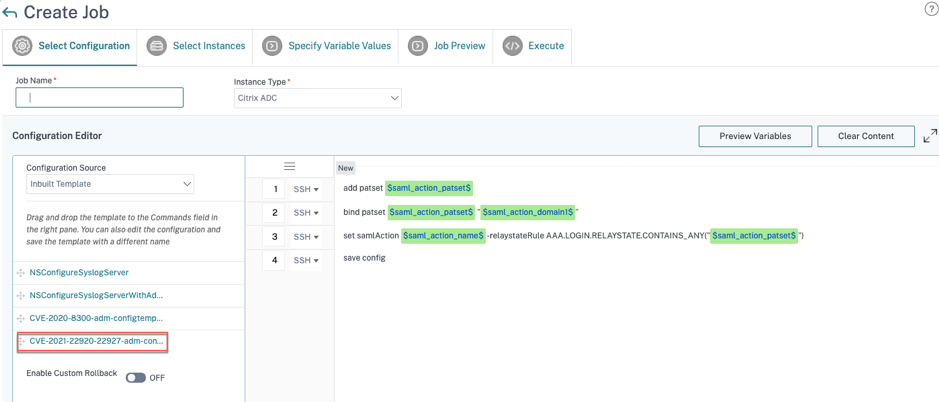Select CVE-2021-22920-22927-adm-con... template
939x402 pixels.
point(96,341)
